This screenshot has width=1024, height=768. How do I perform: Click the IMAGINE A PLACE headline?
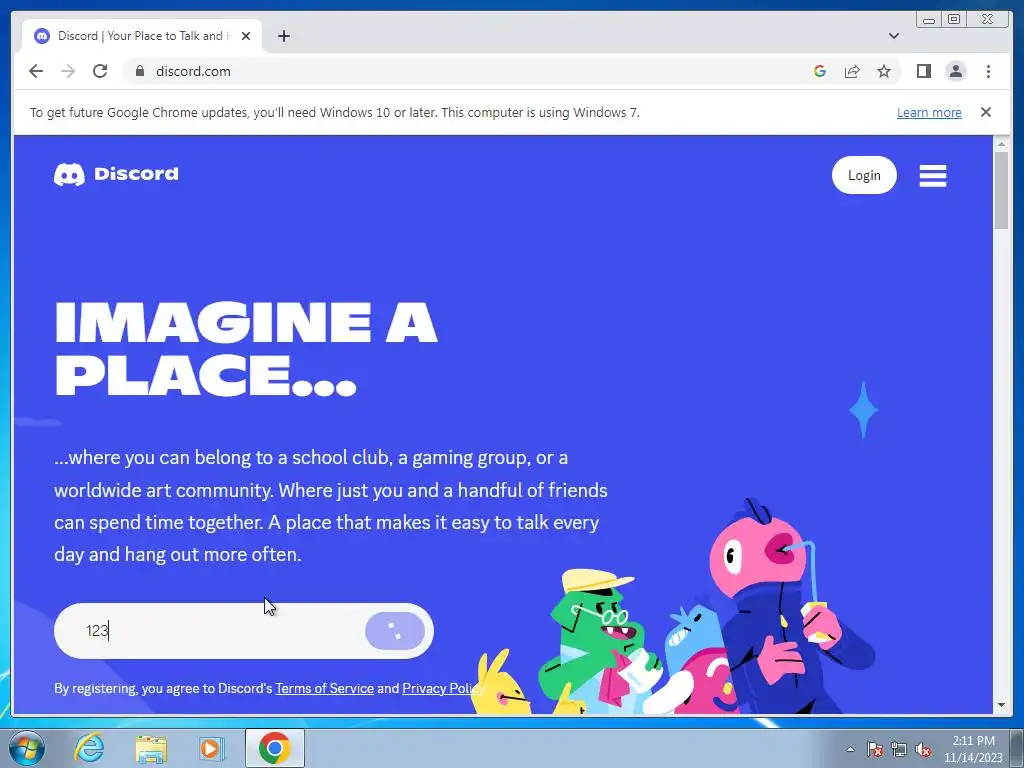point(246,349)
